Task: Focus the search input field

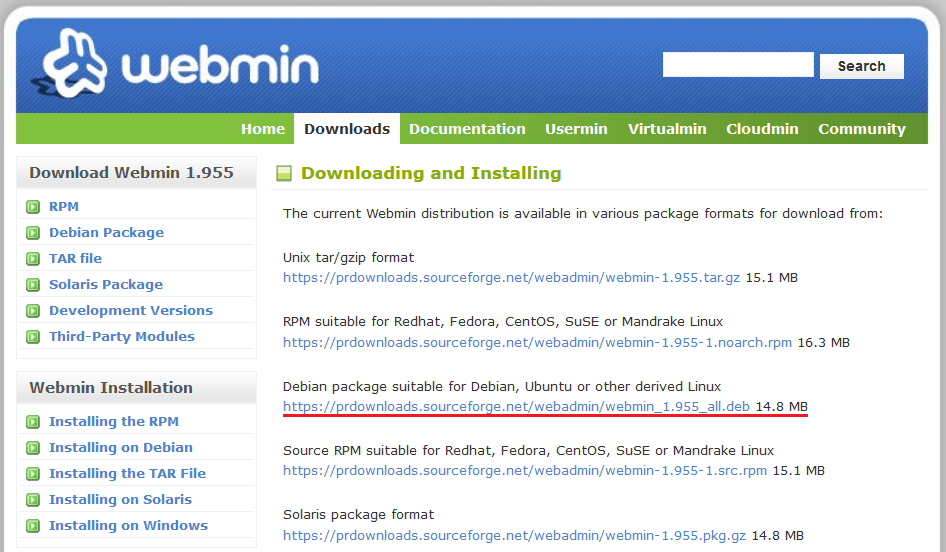Action: coord(738,65)
